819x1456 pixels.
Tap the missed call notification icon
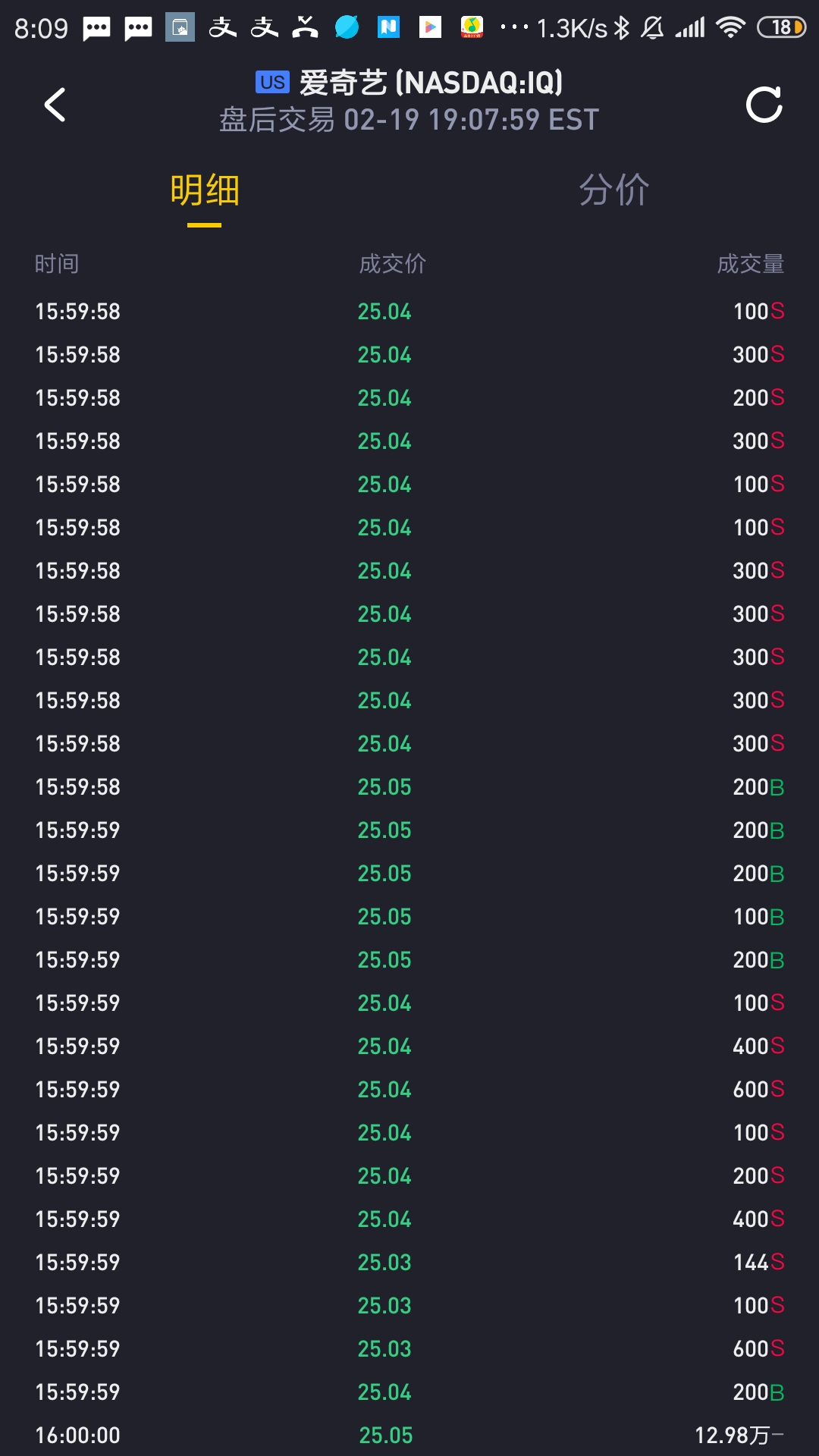coord(305,27)
